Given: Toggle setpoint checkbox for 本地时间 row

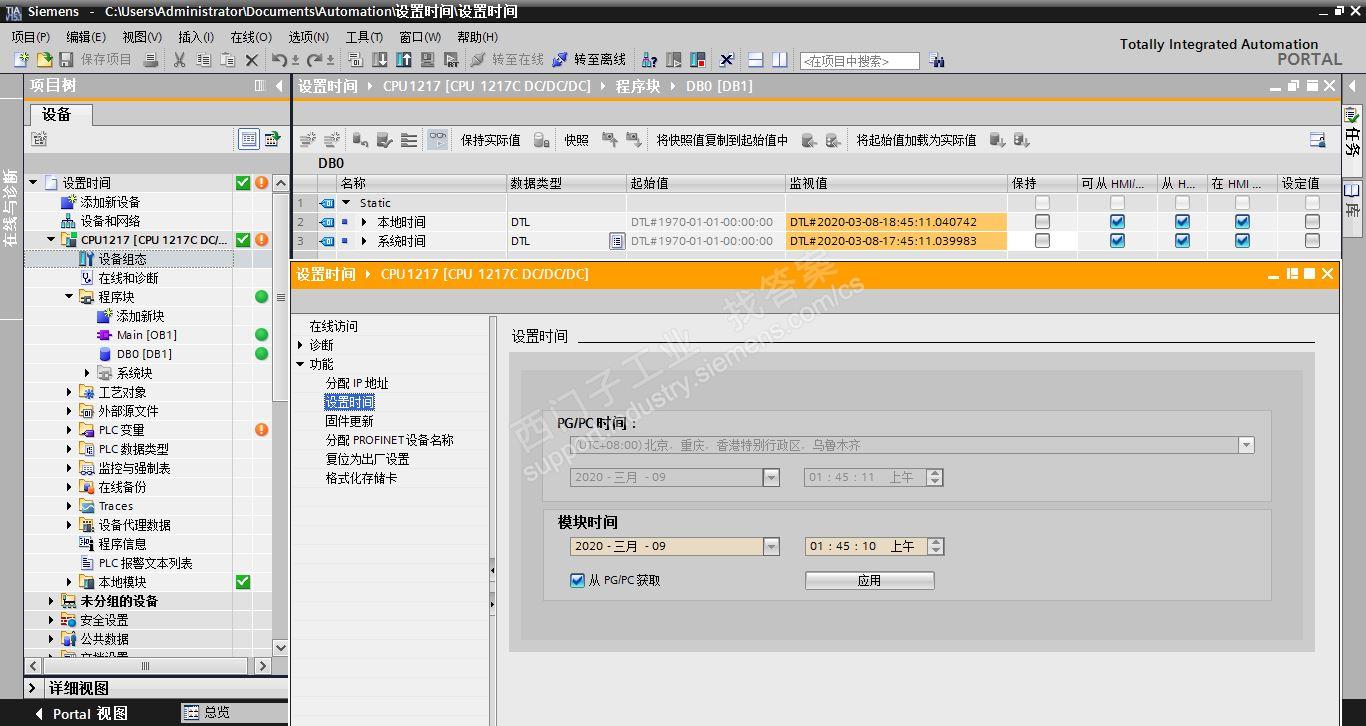Looking at the screenshot, I should tap(1312, 222).
